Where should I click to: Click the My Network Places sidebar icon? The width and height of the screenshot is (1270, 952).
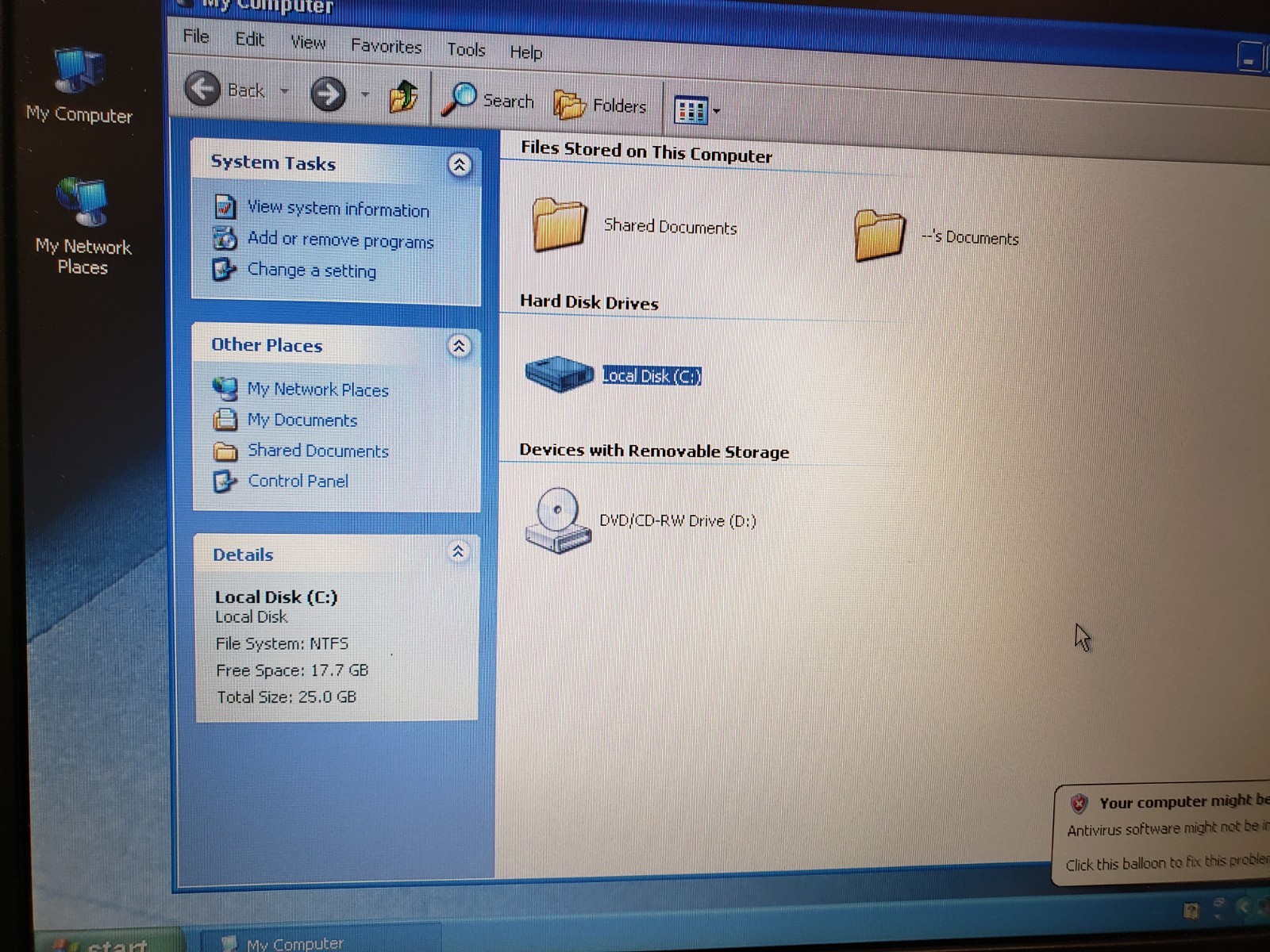(225, 388)
